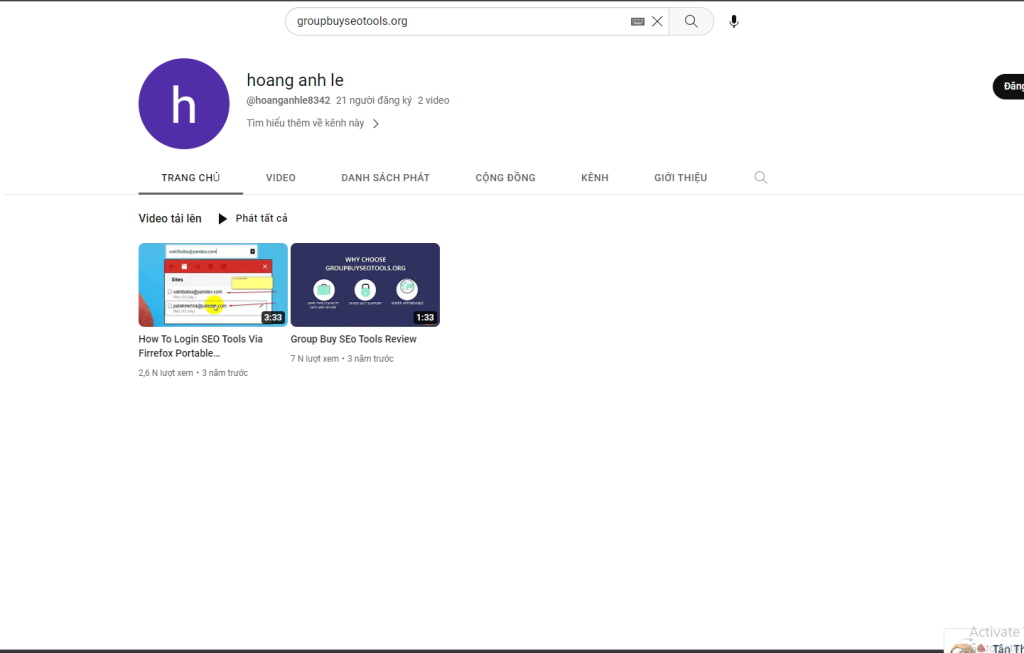Click the purple 'h' channel avatar
This screenshot has width=1024, height=653.
184,104
